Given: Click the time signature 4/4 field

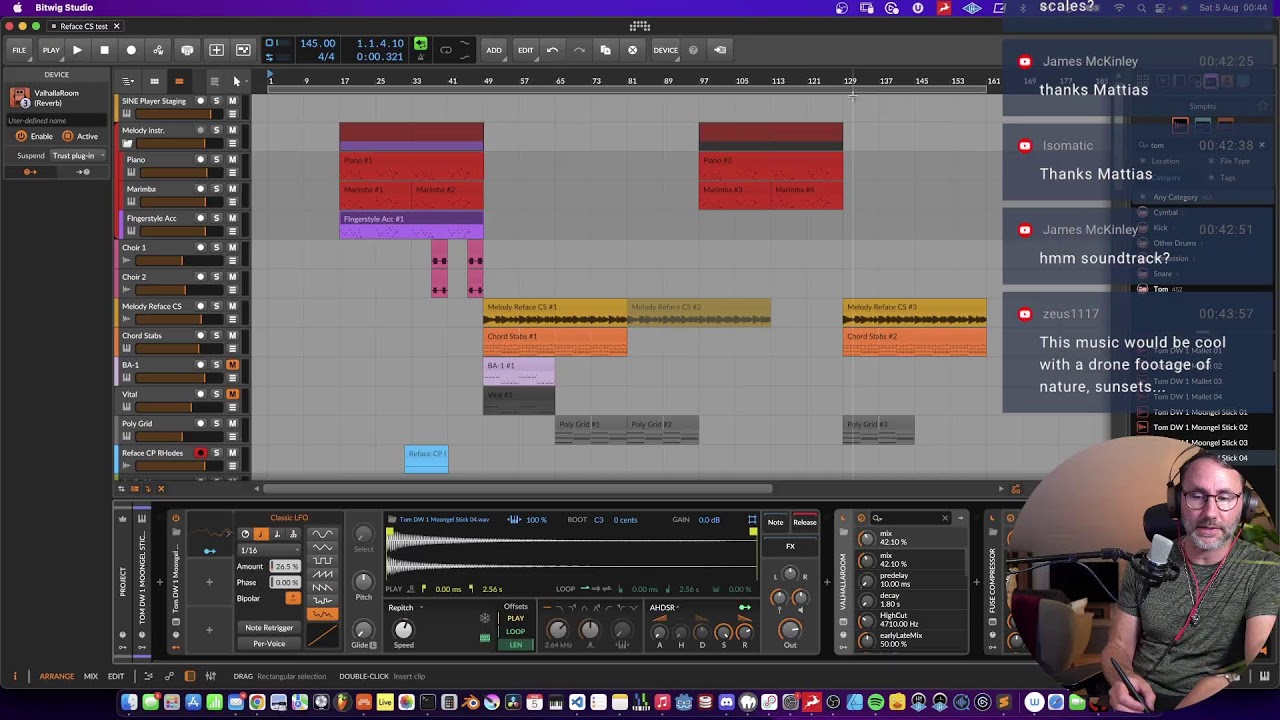Looking at the screenshot, I should click(x=326, y=56).
